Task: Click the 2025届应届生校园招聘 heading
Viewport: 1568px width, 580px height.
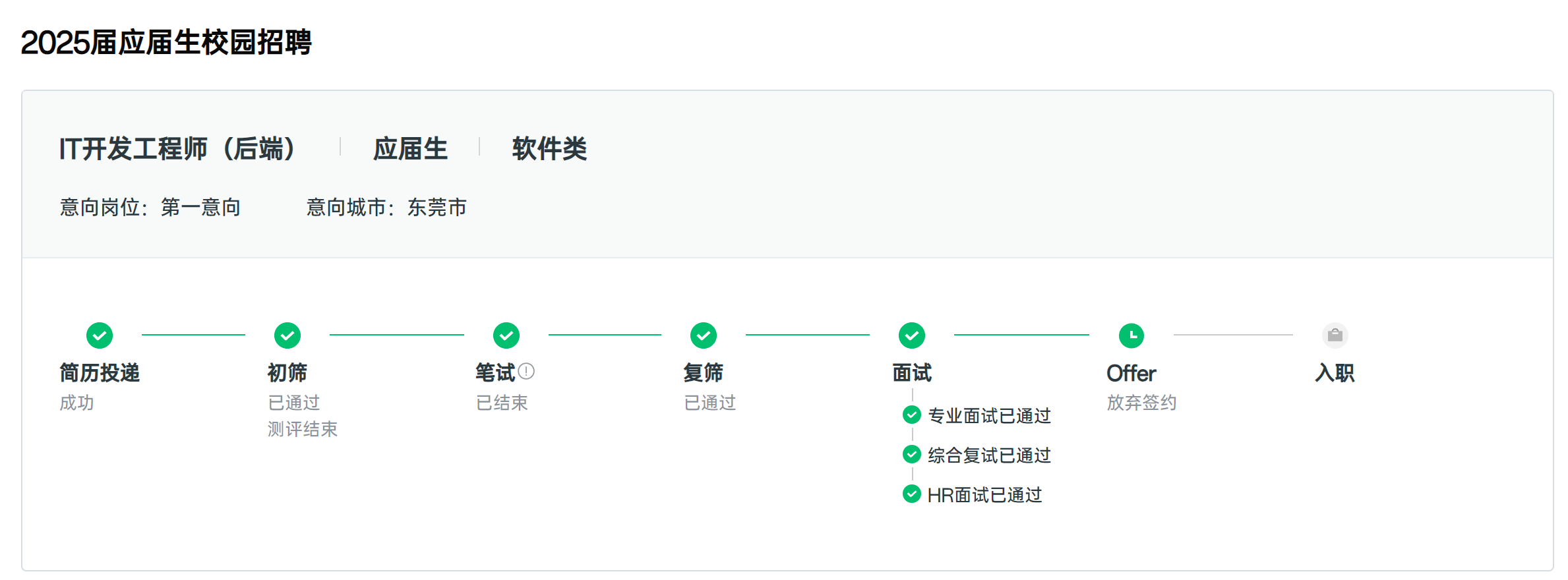Action: (x=166, y=43)
